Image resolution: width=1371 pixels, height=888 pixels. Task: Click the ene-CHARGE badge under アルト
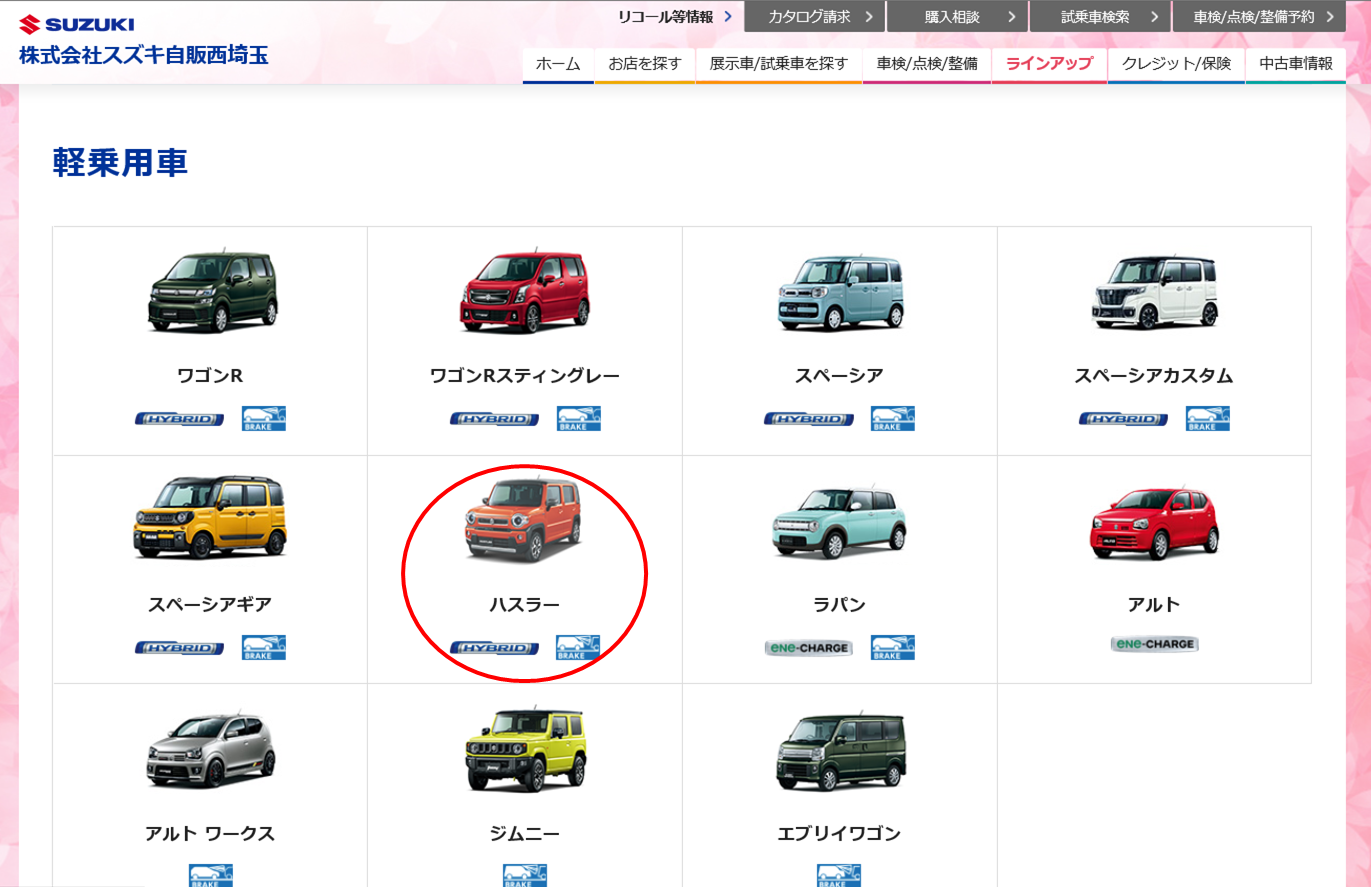(x=1155, y=644)
